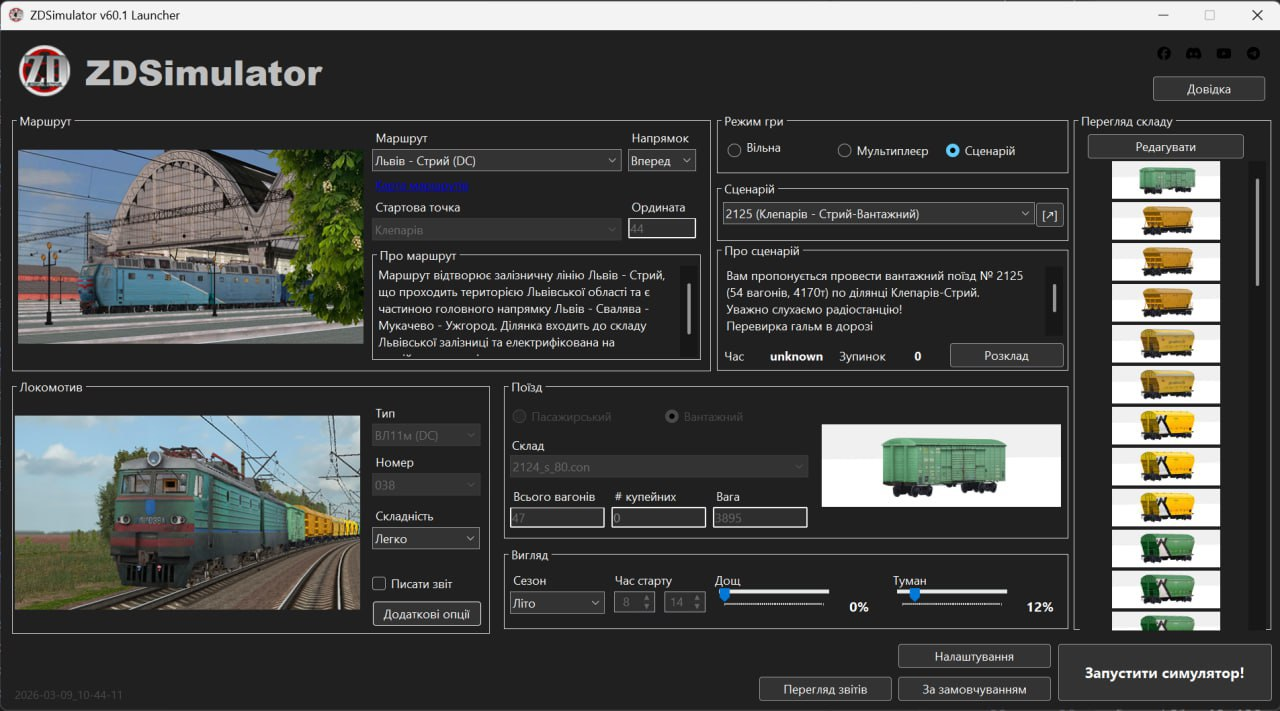Enable the Писати звіт checkbox
1280x711 pixels.
tap(379, 584)
